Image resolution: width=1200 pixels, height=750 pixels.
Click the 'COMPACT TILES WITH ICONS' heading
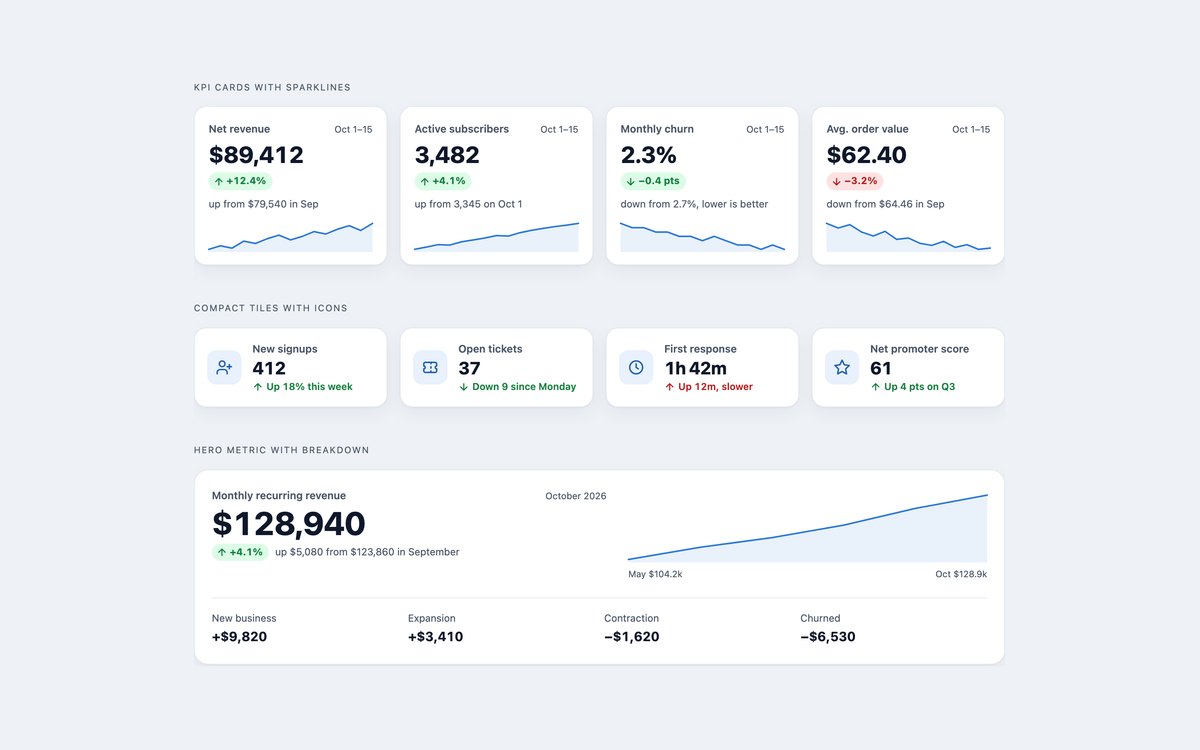271,308
